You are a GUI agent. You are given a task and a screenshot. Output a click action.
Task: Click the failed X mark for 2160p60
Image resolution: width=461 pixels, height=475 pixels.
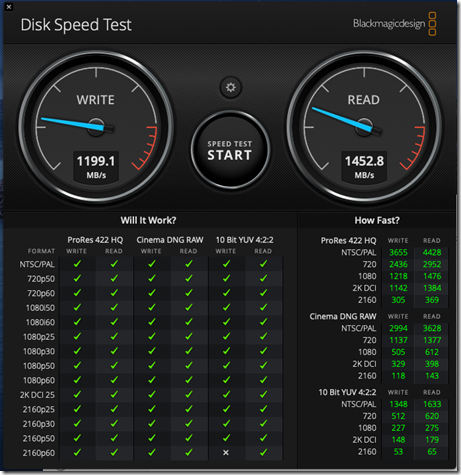click(226, 453)
